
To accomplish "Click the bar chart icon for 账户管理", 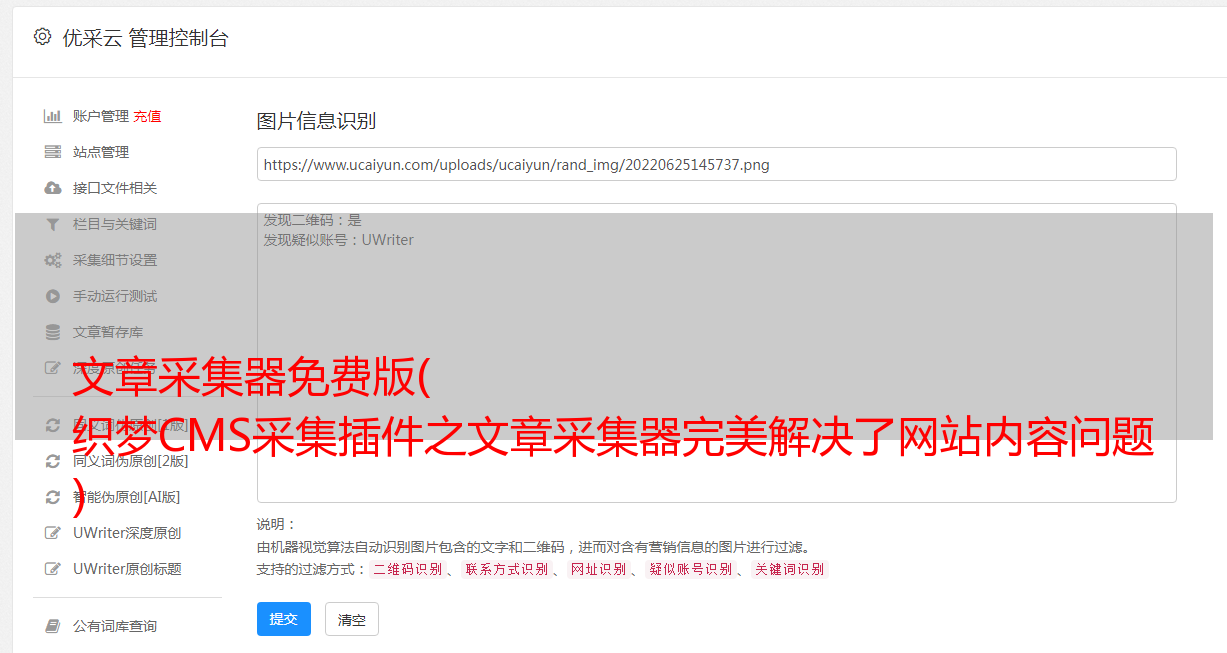I will pyautogui.click(x=53, y=116).
